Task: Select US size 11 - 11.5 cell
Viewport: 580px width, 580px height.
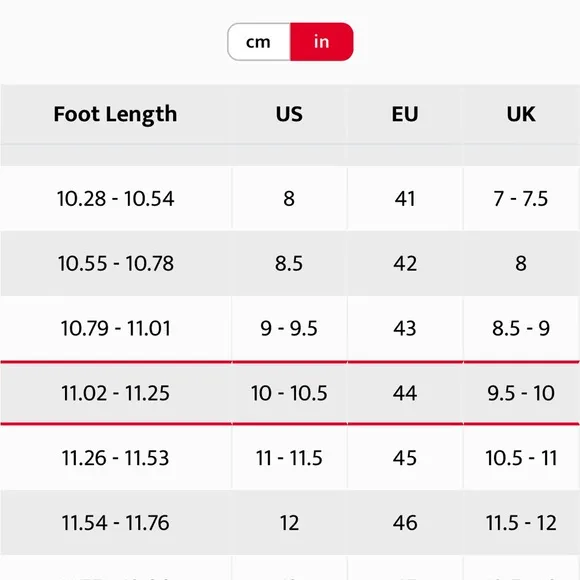Action: [x=289, y=458]
